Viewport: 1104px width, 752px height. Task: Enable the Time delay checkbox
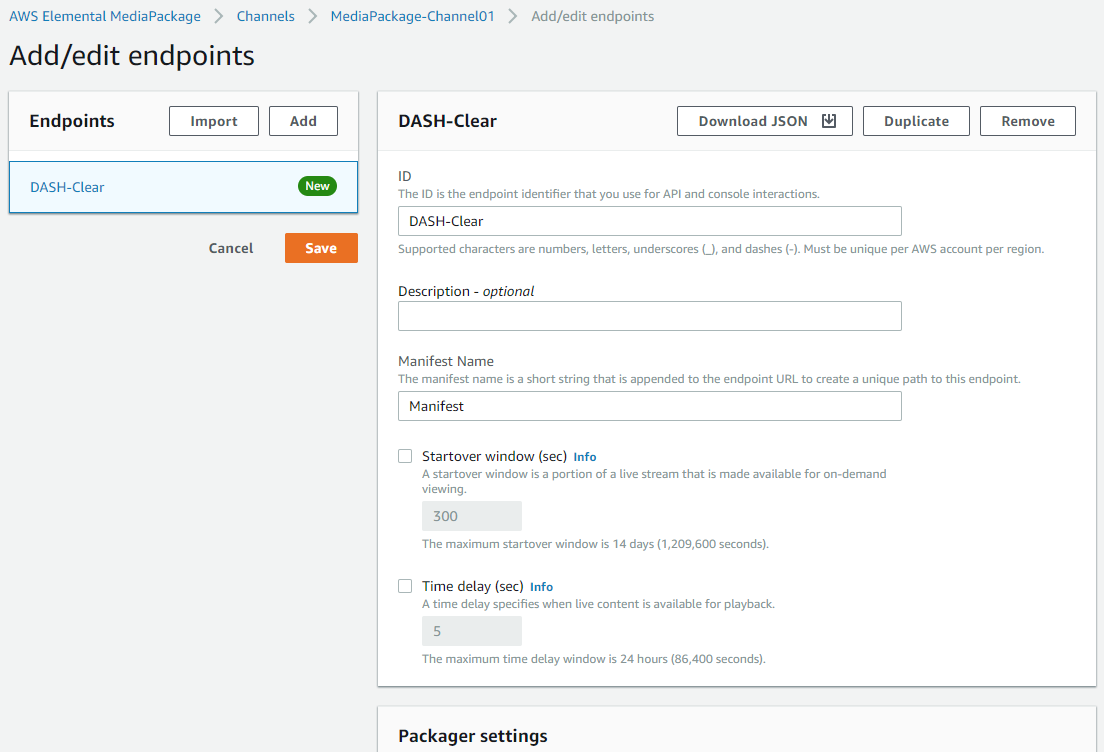point(405,586)
